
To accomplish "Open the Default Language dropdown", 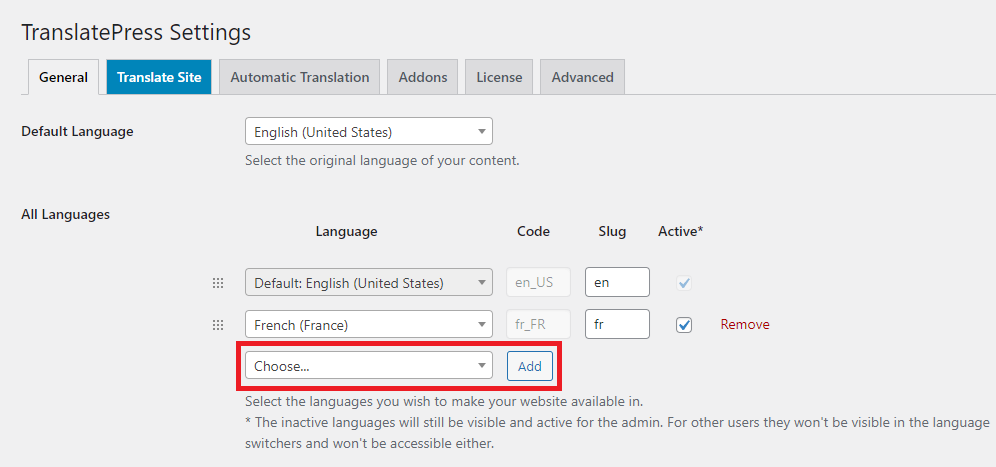I will click(x=368, y=132).
